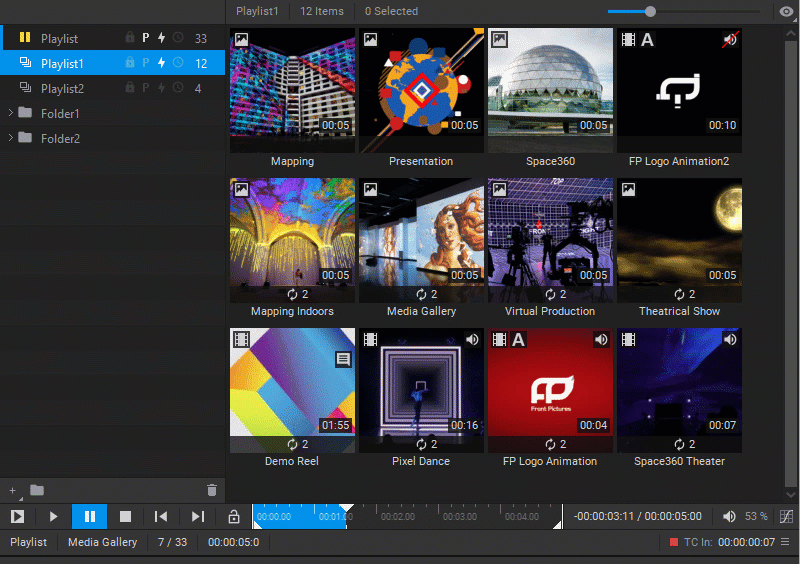Click the Playlist label in status bar
Screen dimensions: 800x564
point(28,542)
